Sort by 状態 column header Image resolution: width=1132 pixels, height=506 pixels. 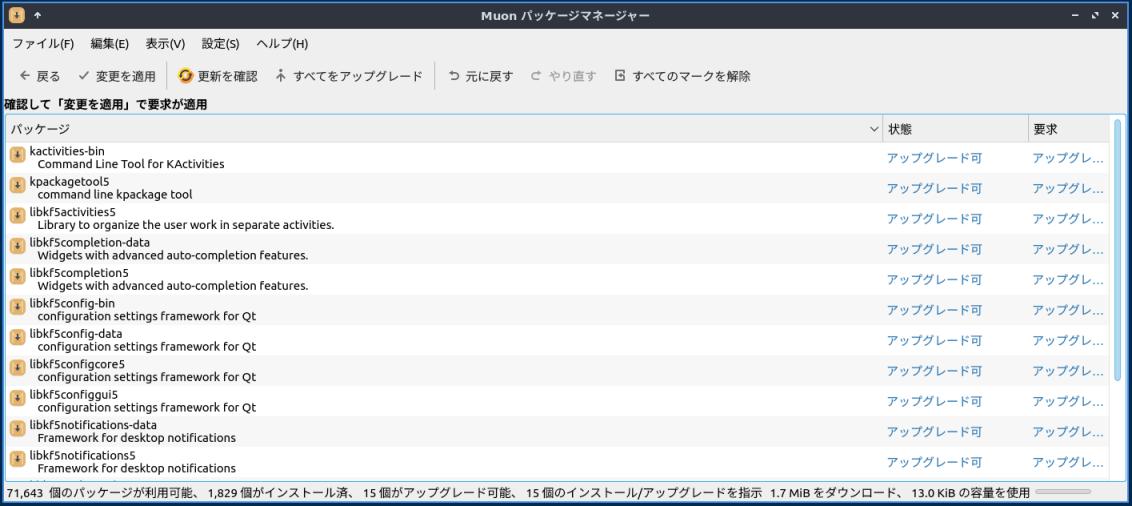pyautogui.click(x=955, y=129)
